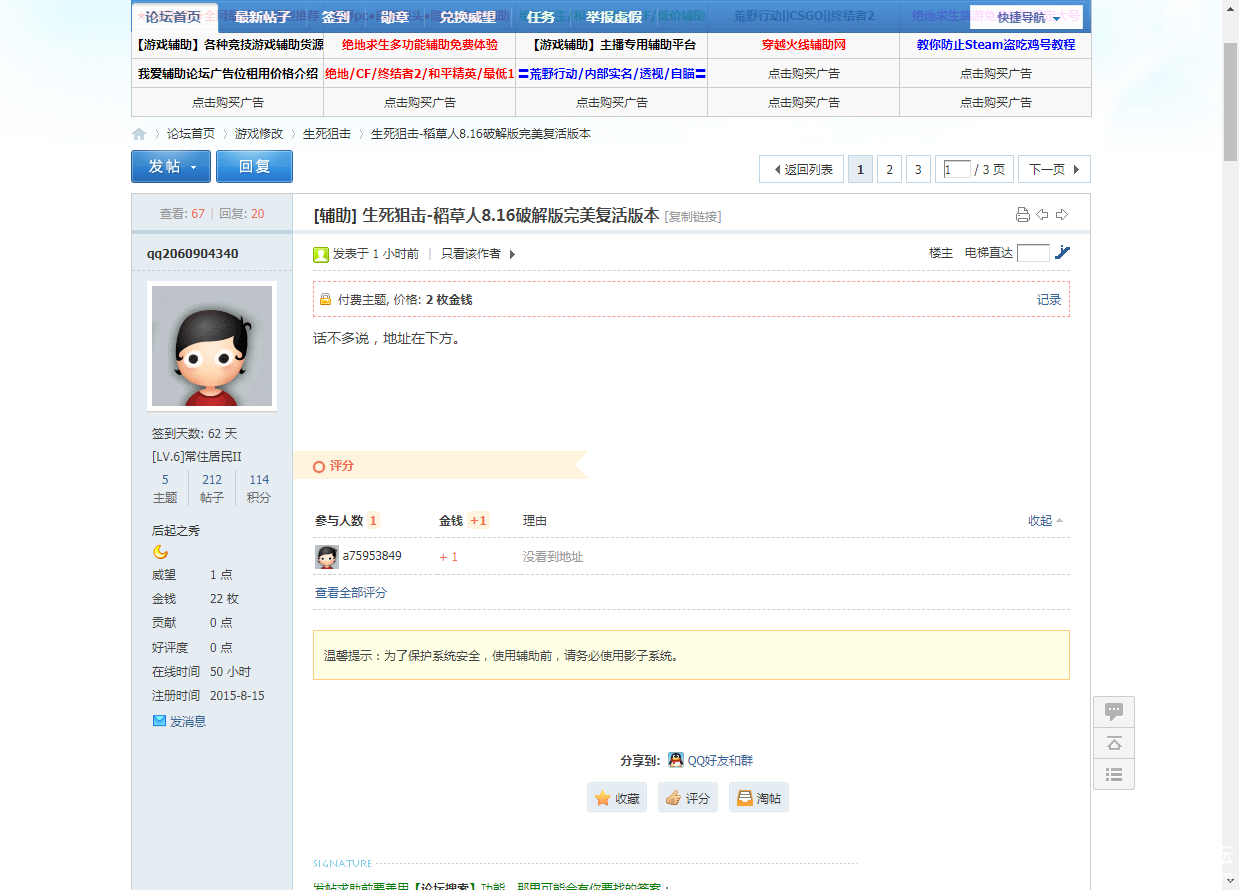Open the 最新帖子 navigation item
The width and height of the screenshot is (1239, 890).
pyautogui.click(x=263, y=17)
